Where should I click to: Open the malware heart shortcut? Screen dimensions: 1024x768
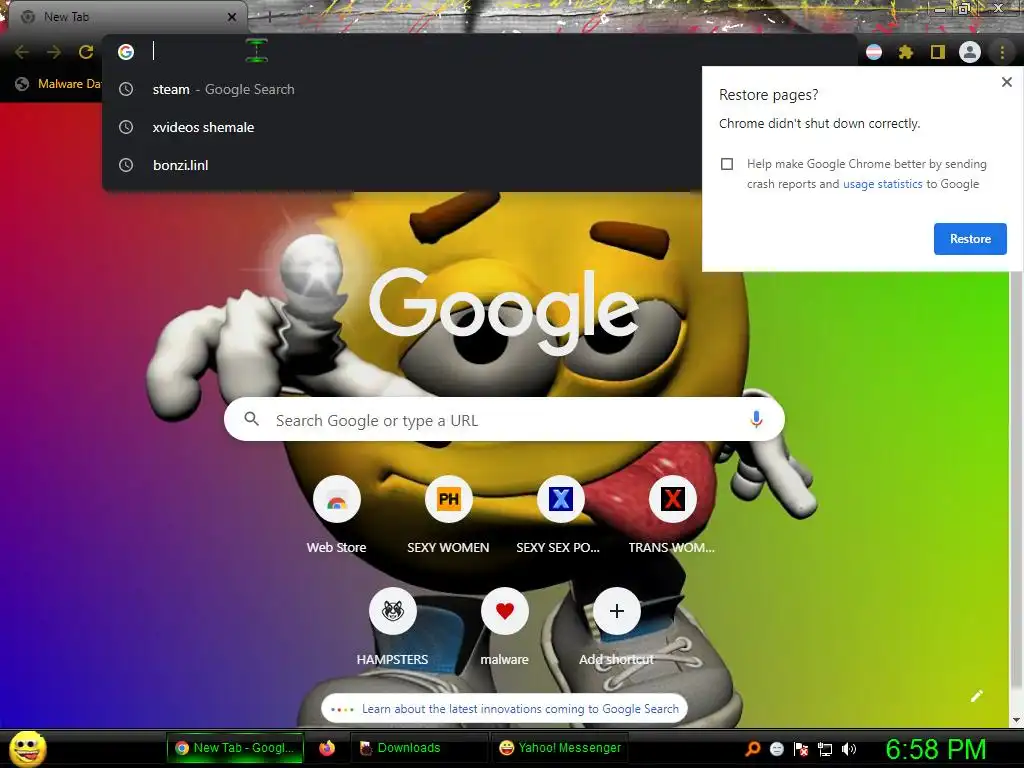pyautogui.click(x=504, y=627)
